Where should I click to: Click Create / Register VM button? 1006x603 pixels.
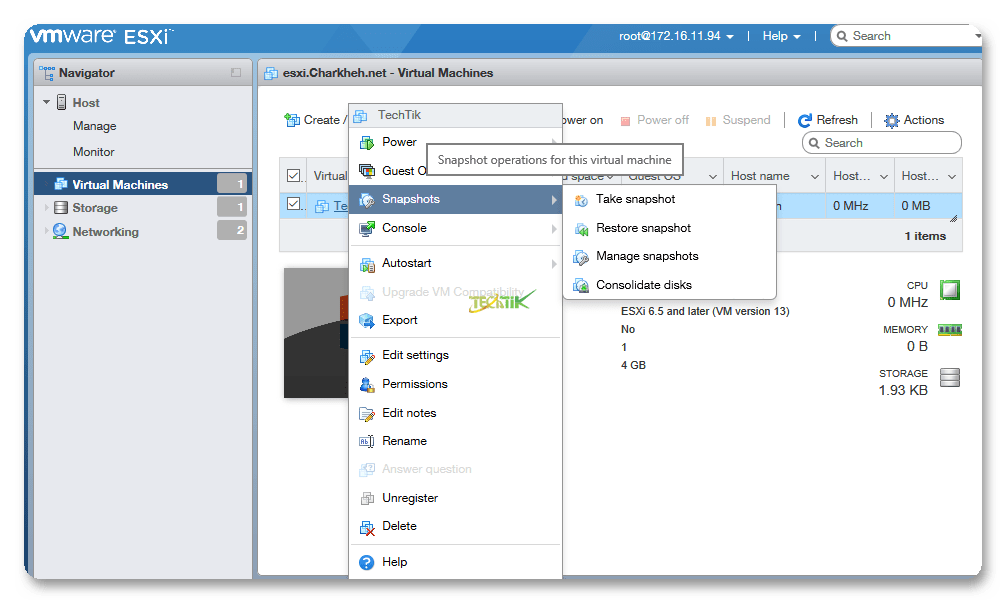(x=316, y=121)
